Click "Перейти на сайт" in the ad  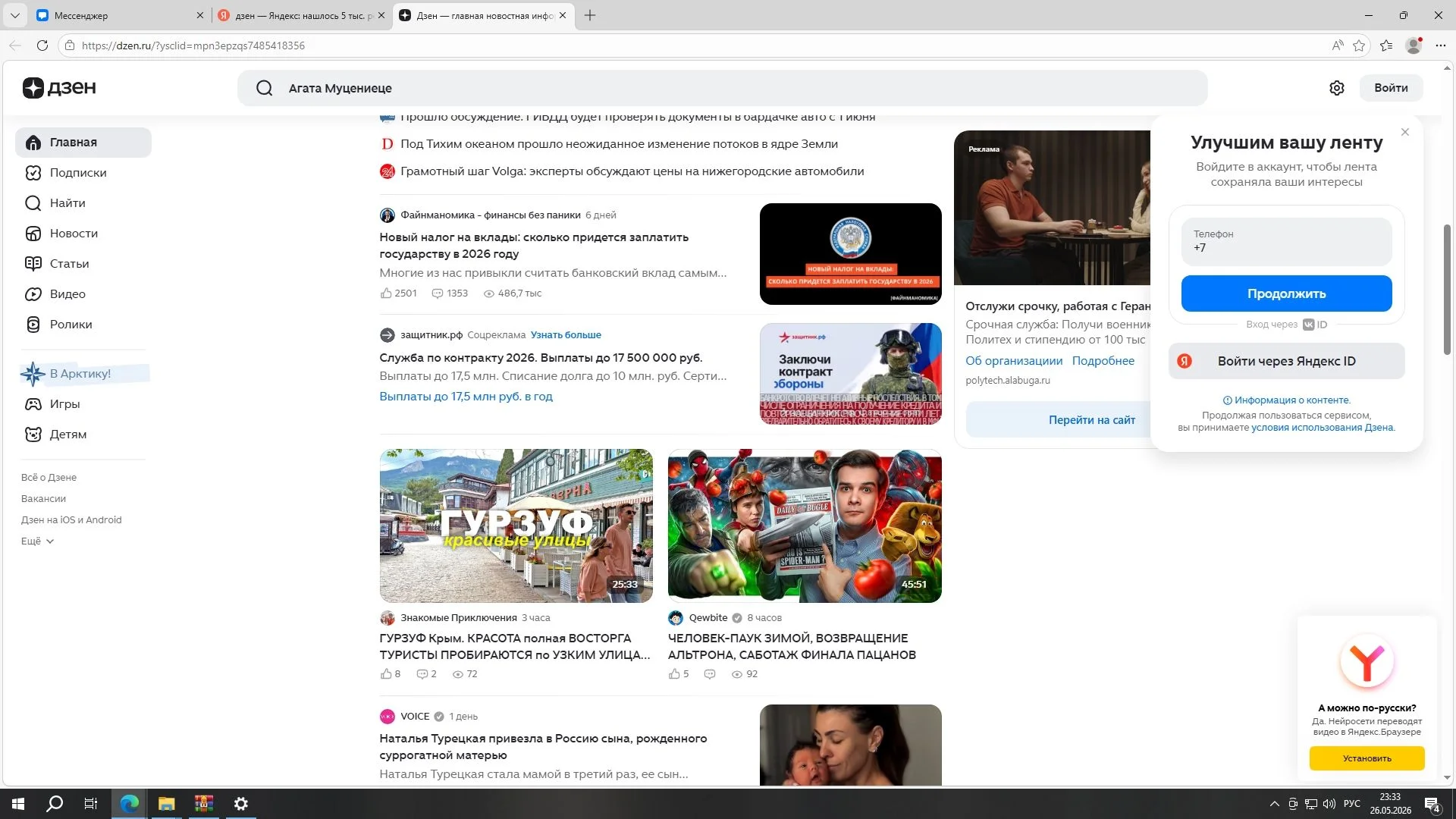(x=1091, y=420)
